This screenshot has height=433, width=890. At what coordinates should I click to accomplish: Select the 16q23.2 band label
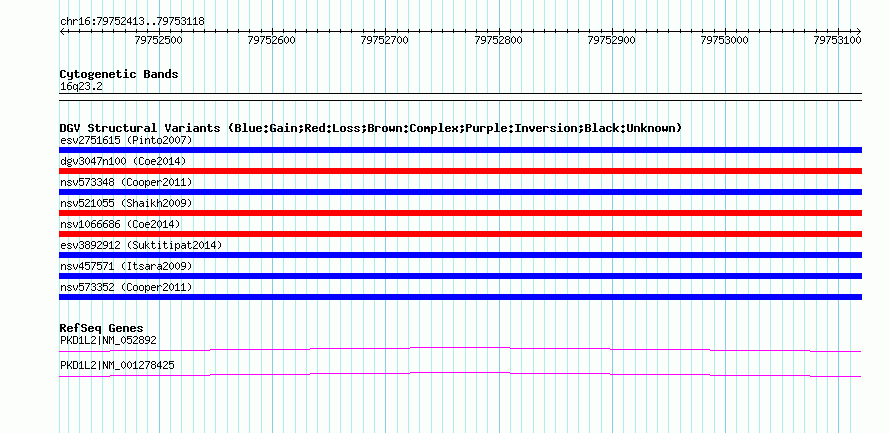tap(81, 87)
